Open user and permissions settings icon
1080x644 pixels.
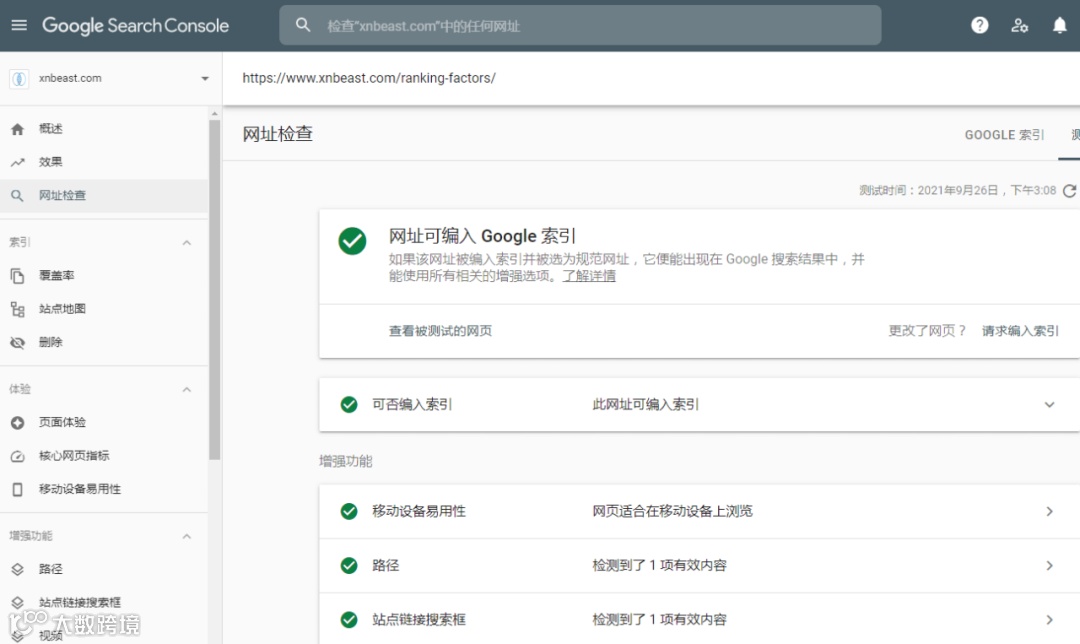point(1019,25)
